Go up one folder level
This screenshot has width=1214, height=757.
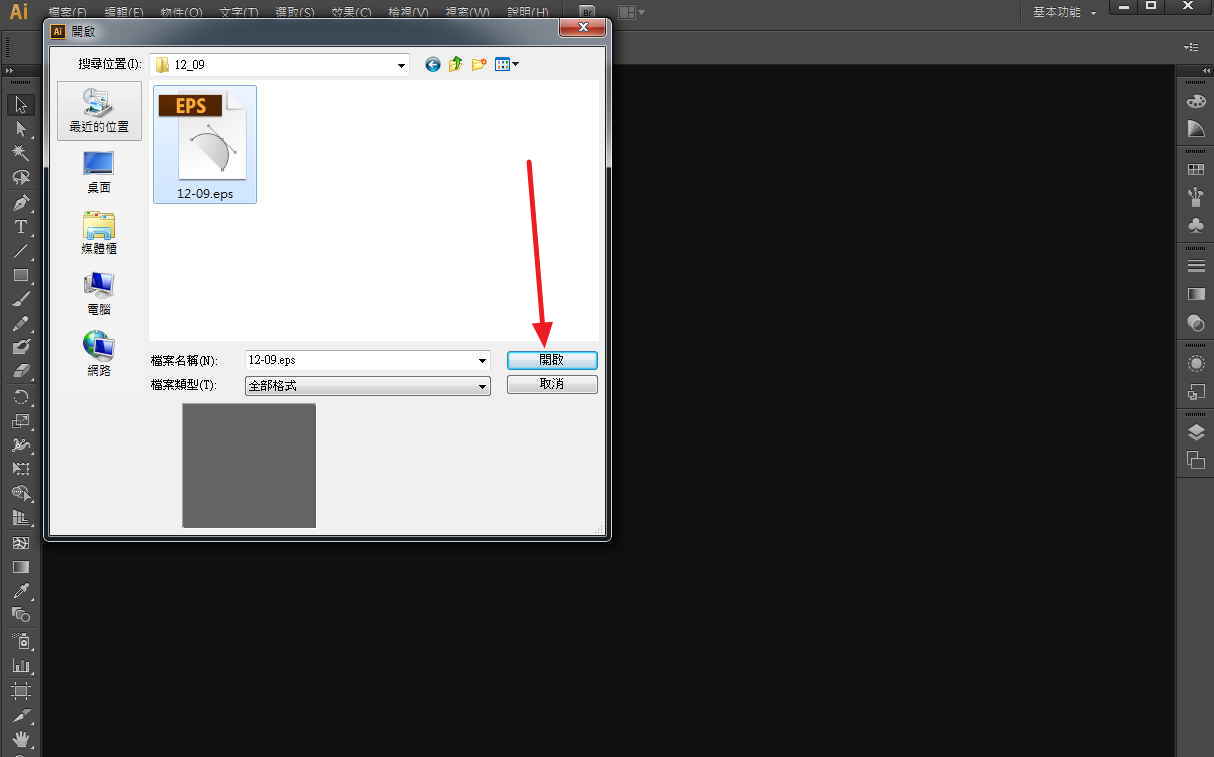(x=455, y=64)
